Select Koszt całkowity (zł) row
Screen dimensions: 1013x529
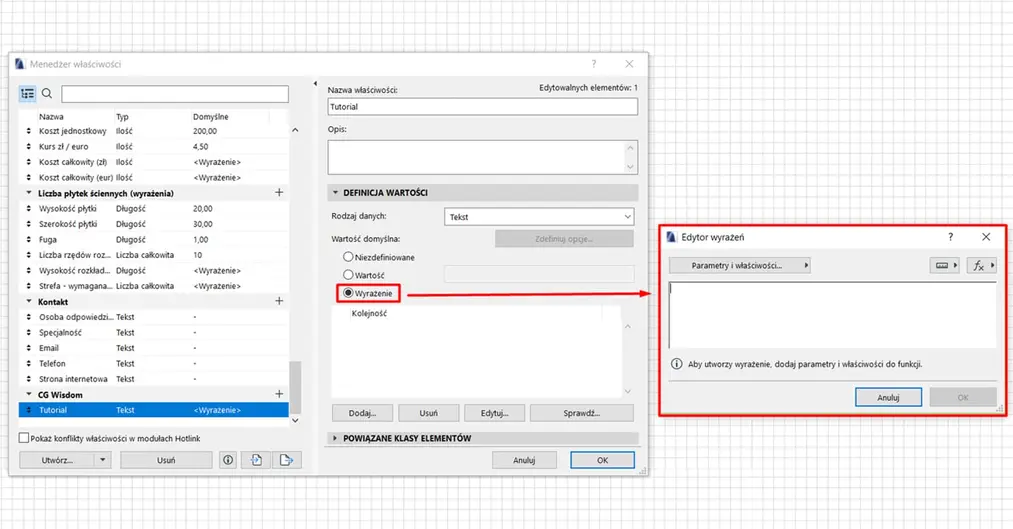(x=154, y=162)
